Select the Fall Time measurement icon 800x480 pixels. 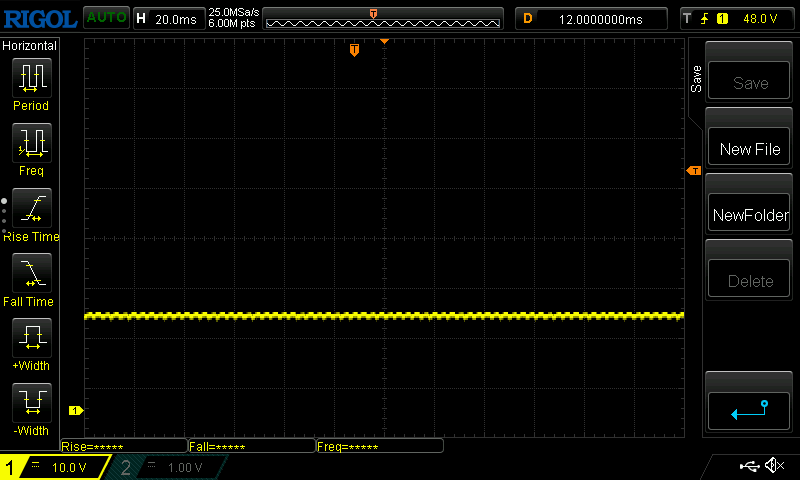click(x=32, y=273)
